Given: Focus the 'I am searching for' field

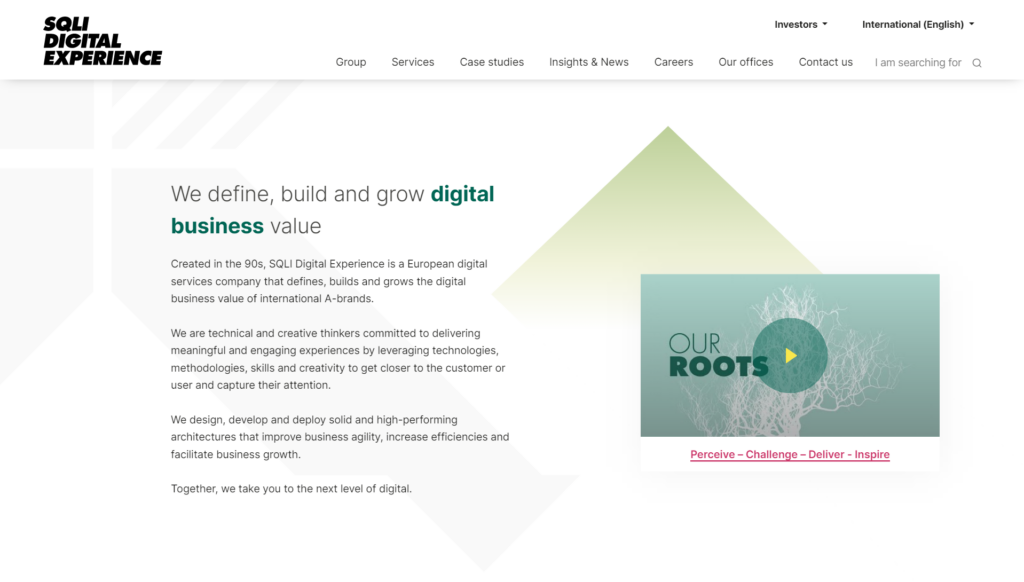Looking at the screenshot, I should coord(918,63).
